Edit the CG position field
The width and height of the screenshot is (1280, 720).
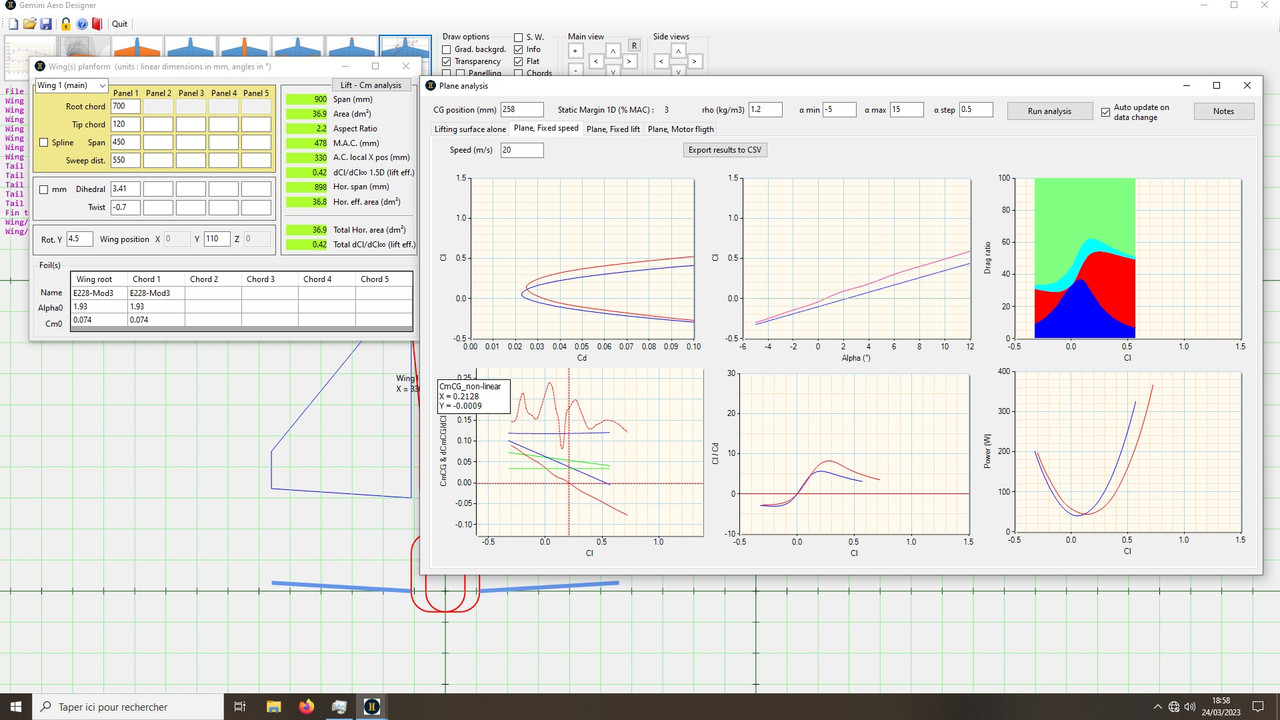tap(522, 110)
